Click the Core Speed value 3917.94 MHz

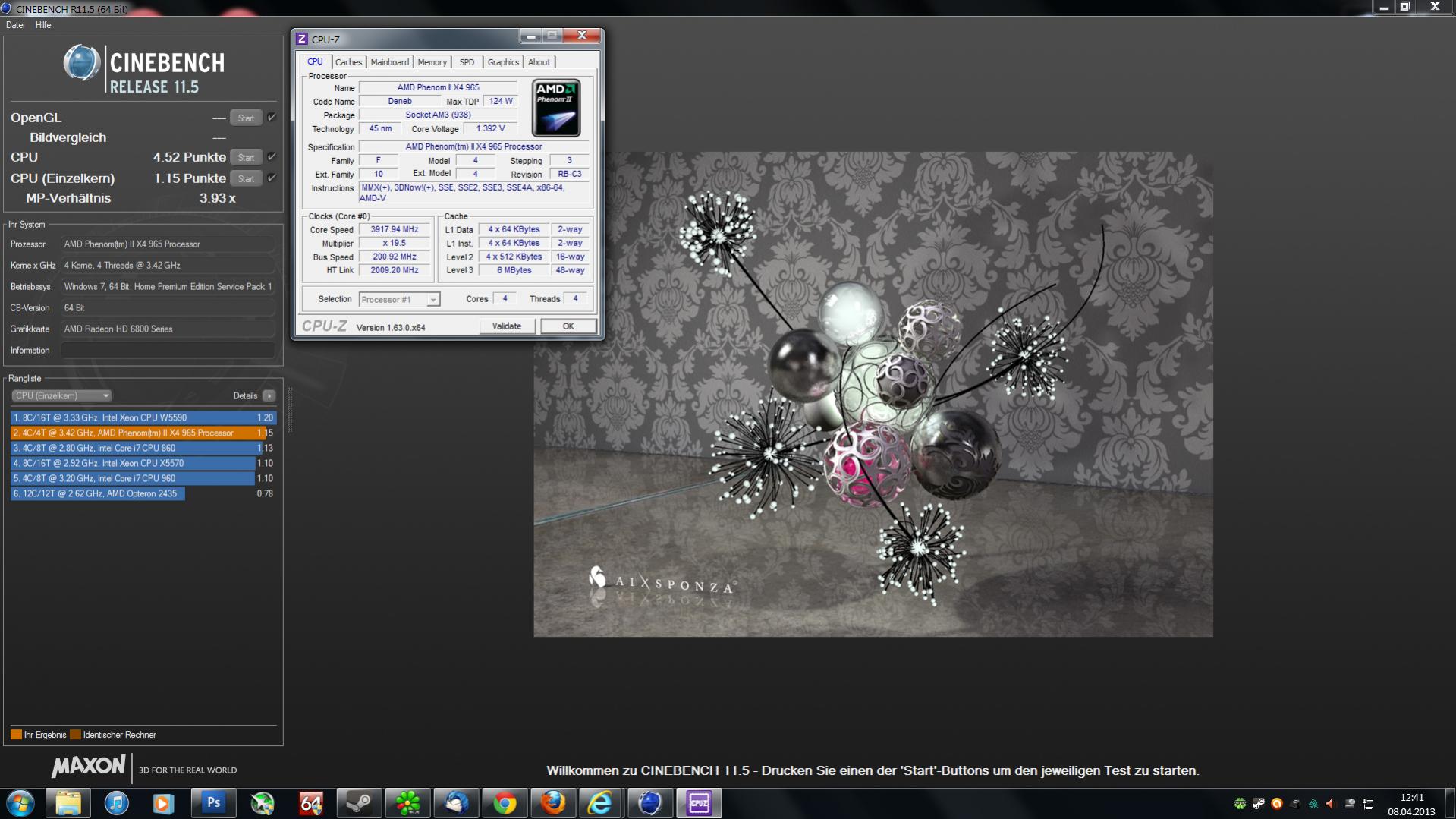(395, 229)
